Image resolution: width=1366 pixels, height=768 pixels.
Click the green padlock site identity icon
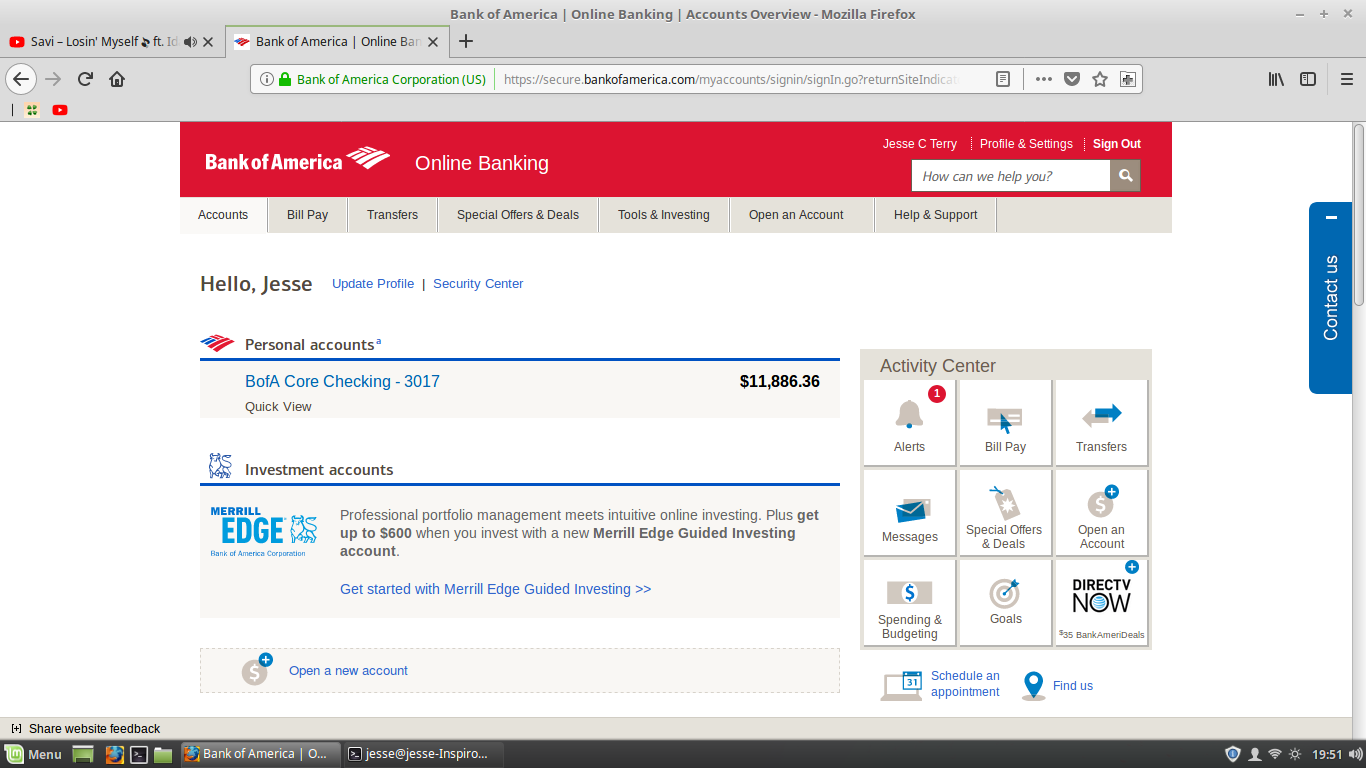click(x=285, y=79)
